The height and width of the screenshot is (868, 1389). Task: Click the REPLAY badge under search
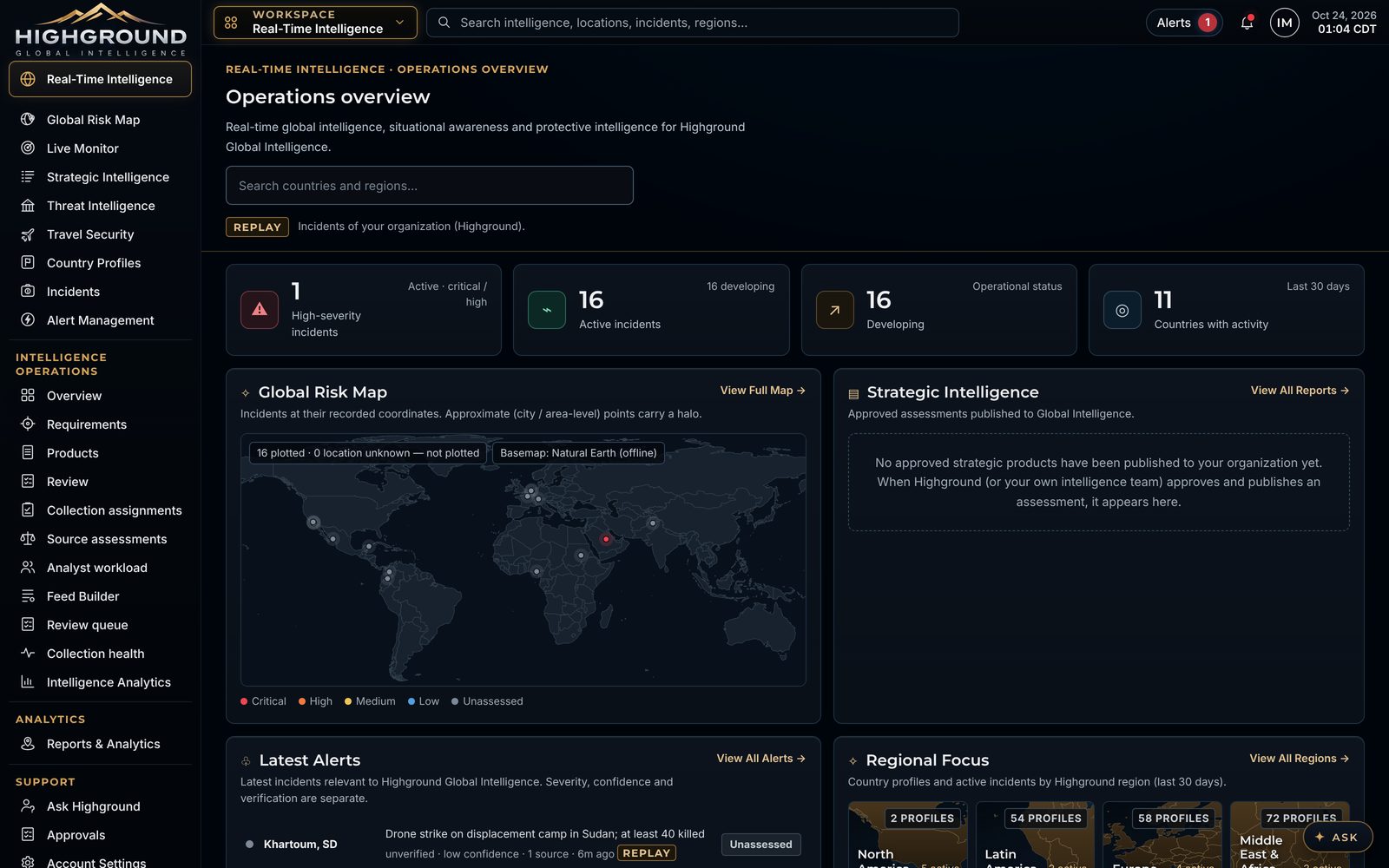[257, 227]
